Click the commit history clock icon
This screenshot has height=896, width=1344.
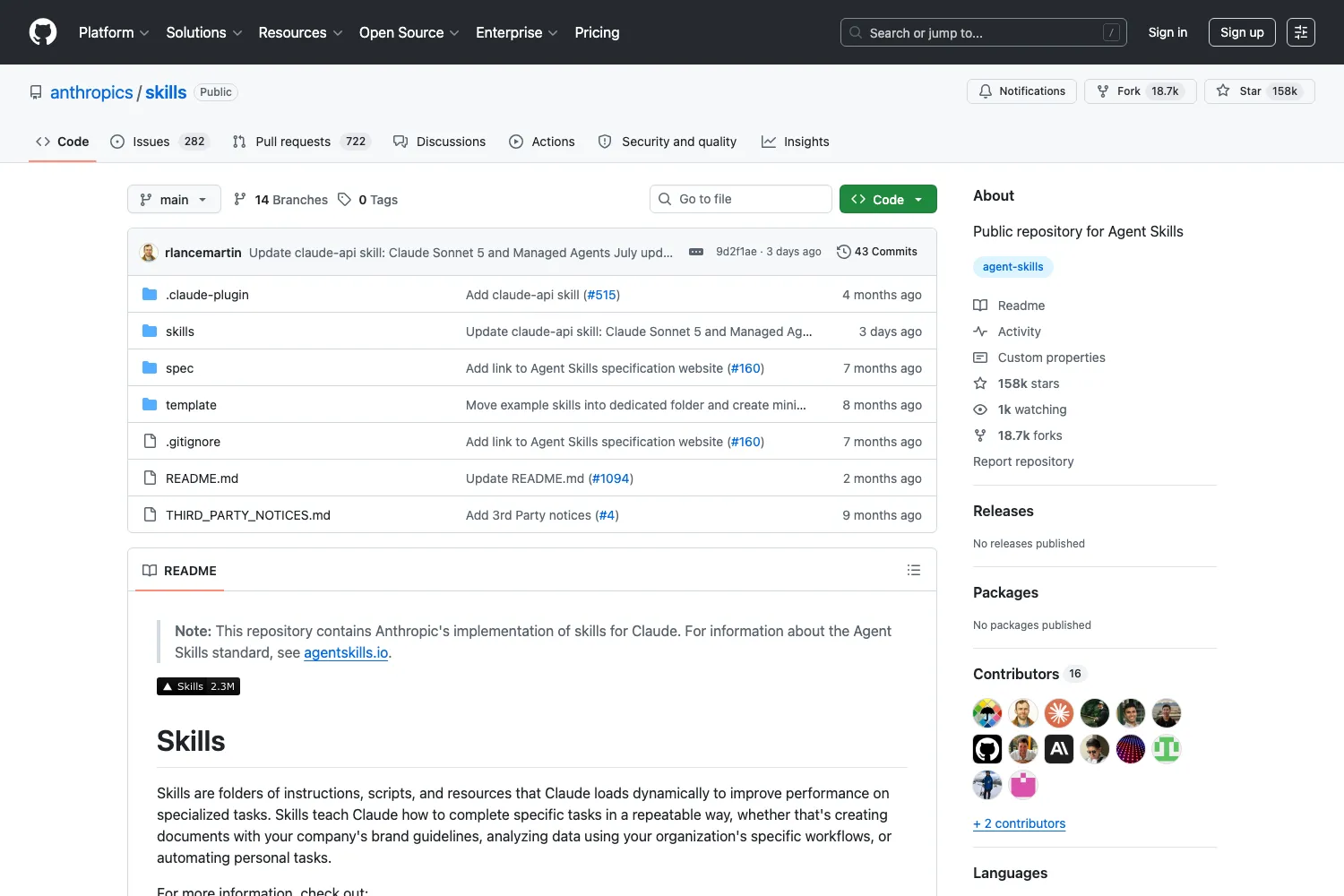pos(843,252)
